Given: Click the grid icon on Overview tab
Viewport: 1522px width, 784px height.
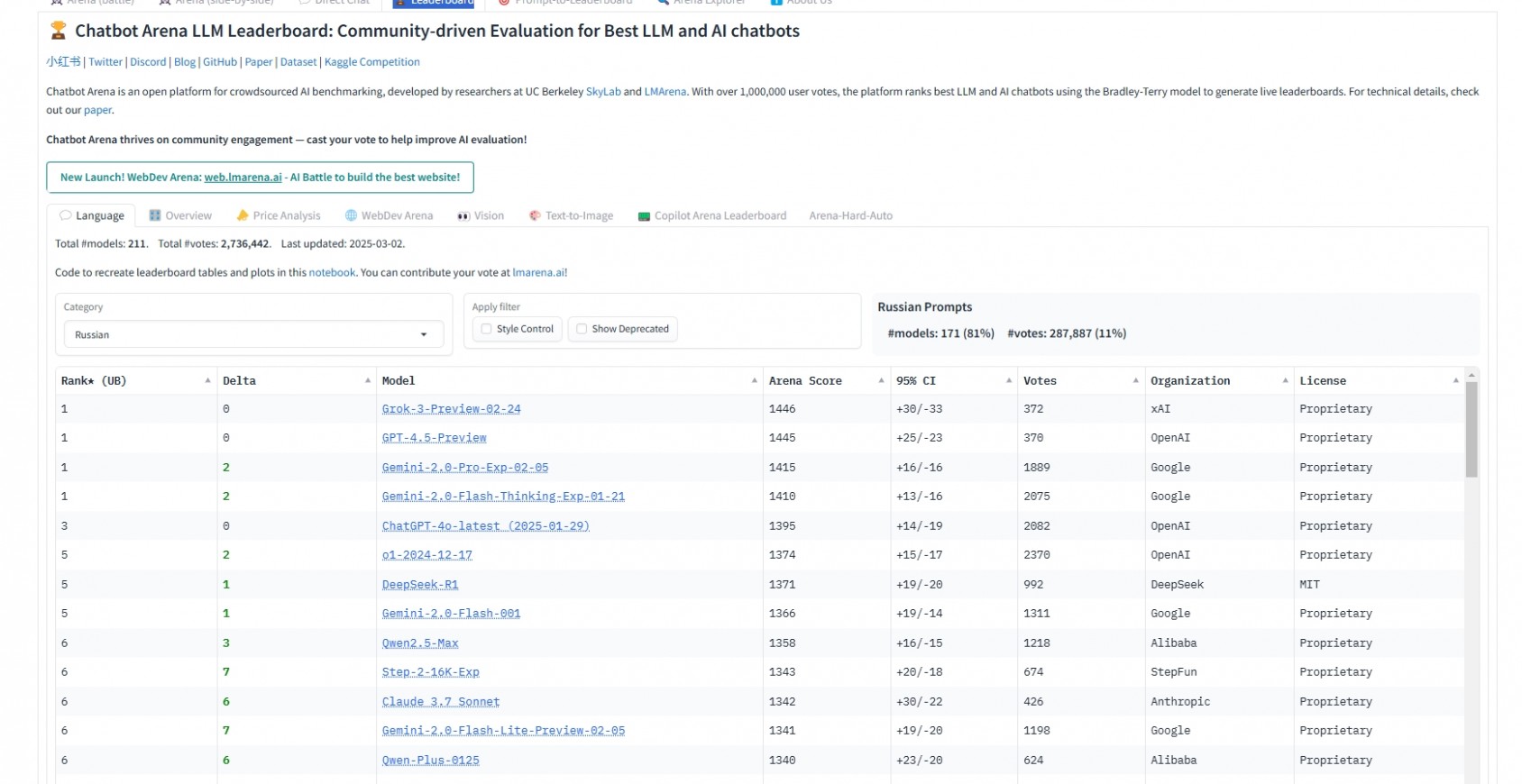Looking at the screenshot, I should click(155, 216).
